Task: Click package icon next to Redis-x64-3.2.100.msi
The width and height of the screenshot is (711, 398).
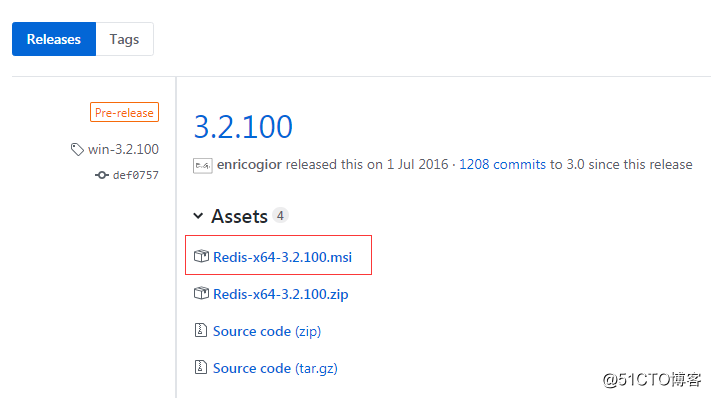Action: [201, 256]
